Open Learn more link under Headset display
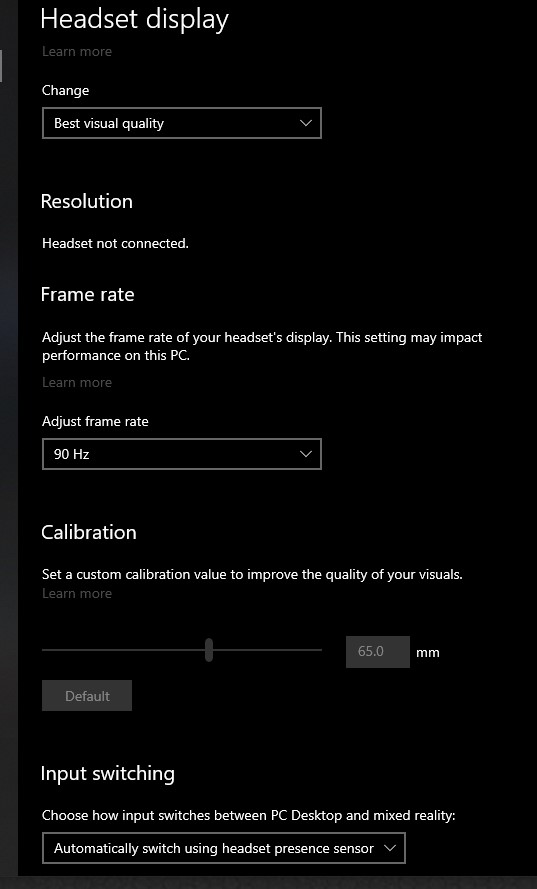The image size is (537, 889). tap(77, 52)
